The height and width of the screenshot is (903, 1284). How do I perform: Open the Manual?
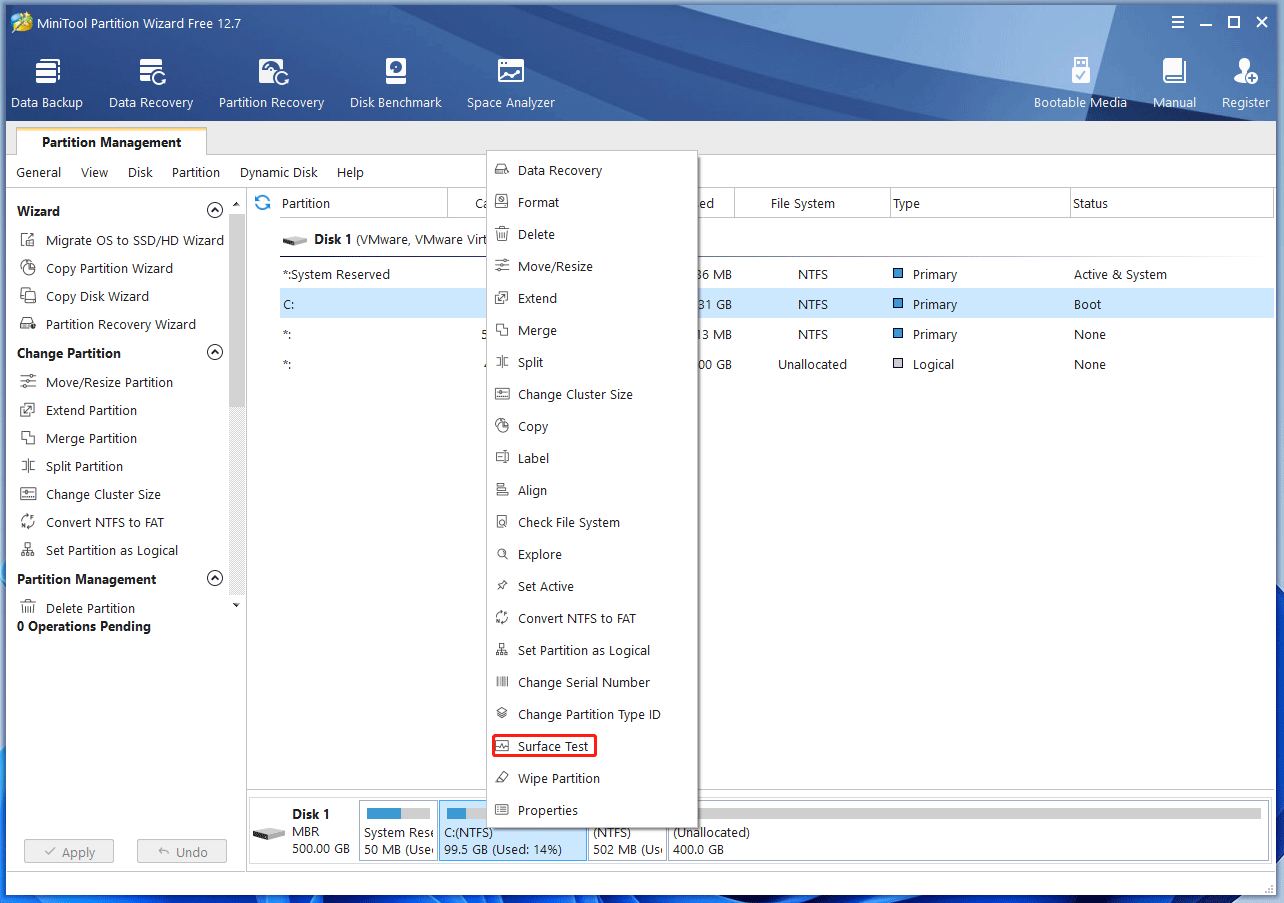pos(1174,84)
